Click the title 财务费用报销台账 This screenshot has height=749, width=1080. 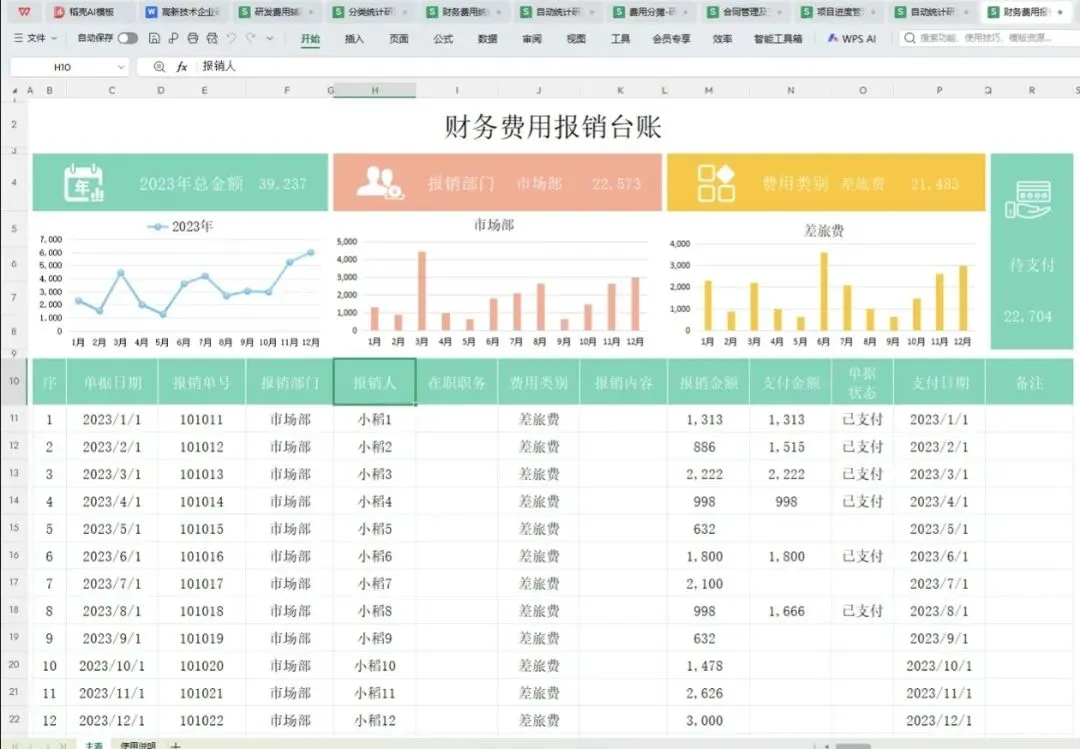click(x=552, y=126)
